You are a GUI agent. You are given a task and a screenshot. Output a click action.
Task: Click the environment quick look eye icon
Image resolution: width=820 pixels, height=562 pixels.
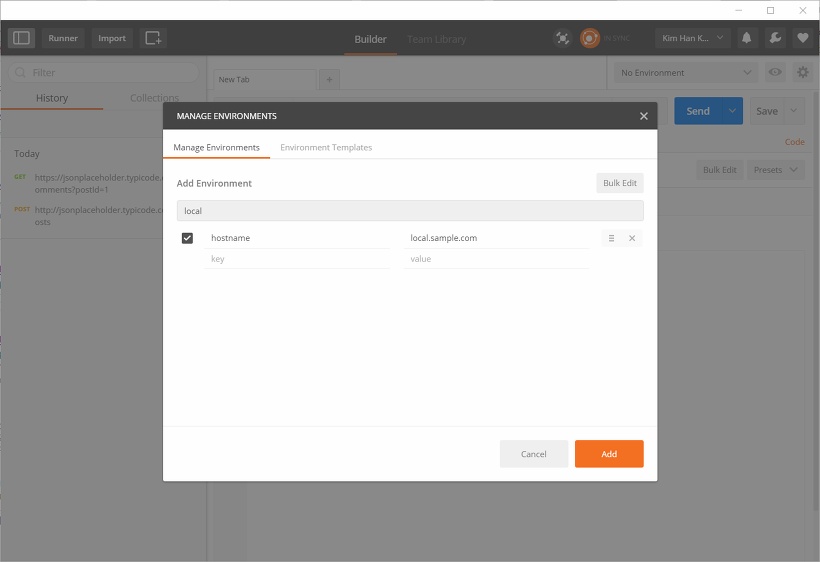775,72
